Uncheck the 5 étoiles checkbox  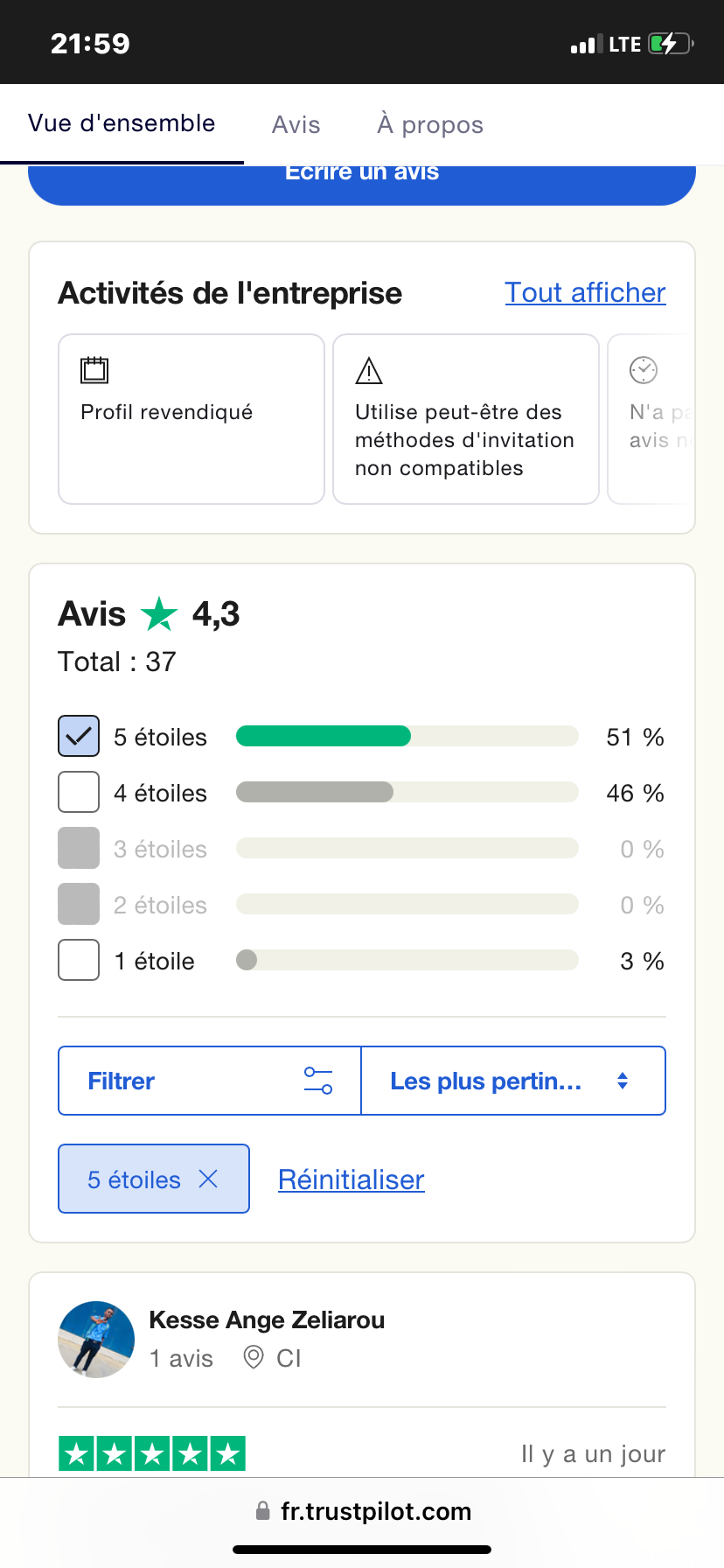(79, 736)
